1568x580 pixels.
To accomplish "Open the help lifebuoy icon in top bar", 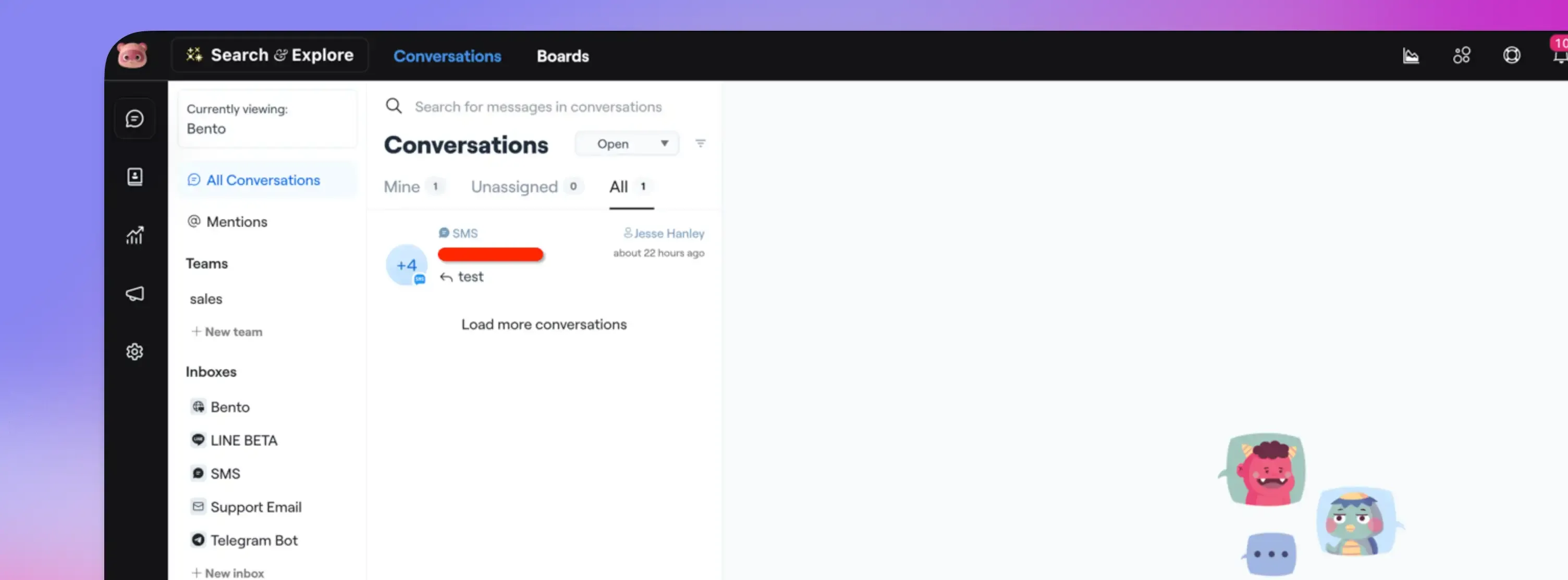I will pyautogui.click(x=1512, y=55).
